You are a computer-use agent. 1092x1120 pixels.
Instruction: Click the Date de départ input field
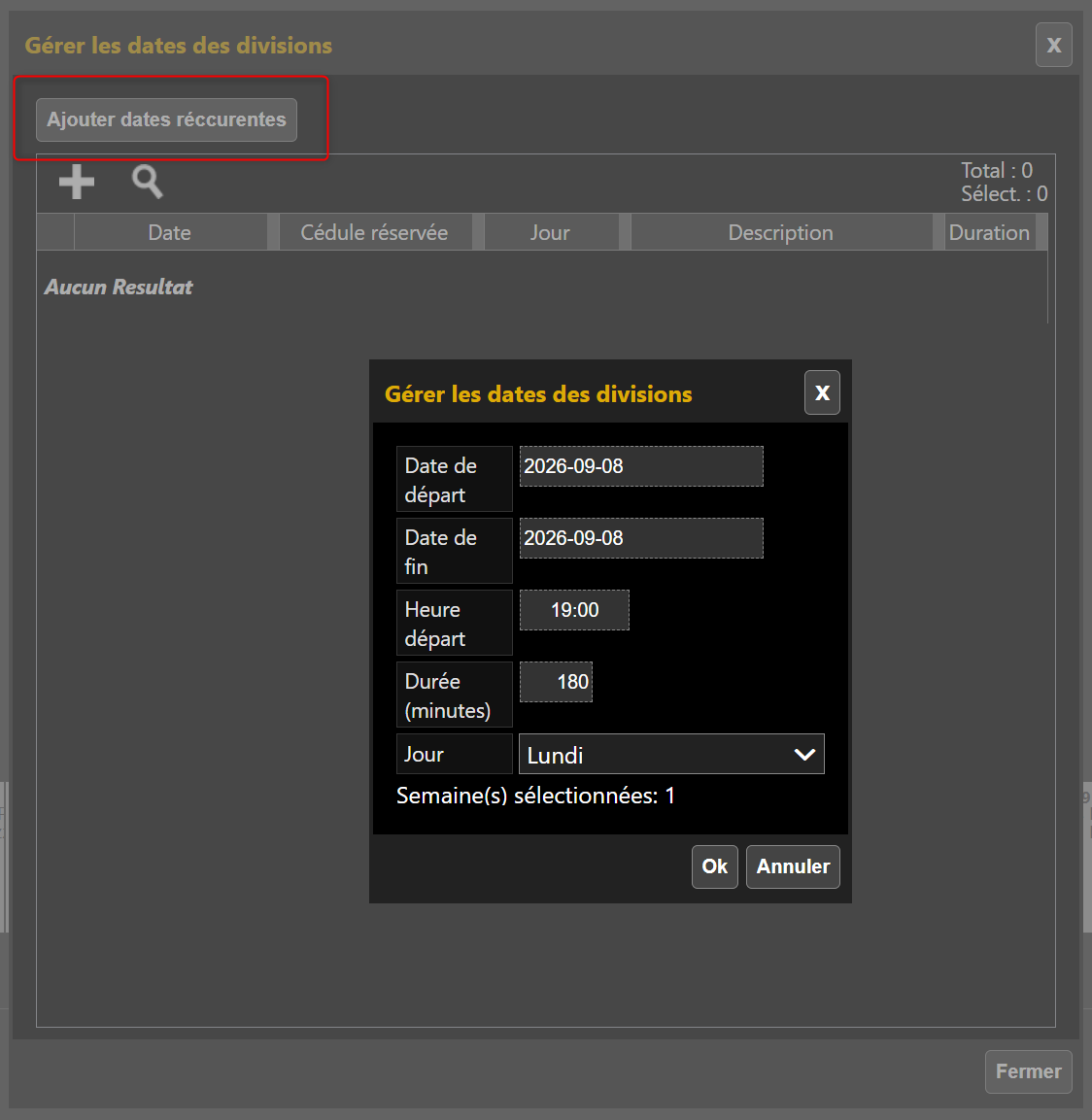pyautogui.click(x=640, y=466)
